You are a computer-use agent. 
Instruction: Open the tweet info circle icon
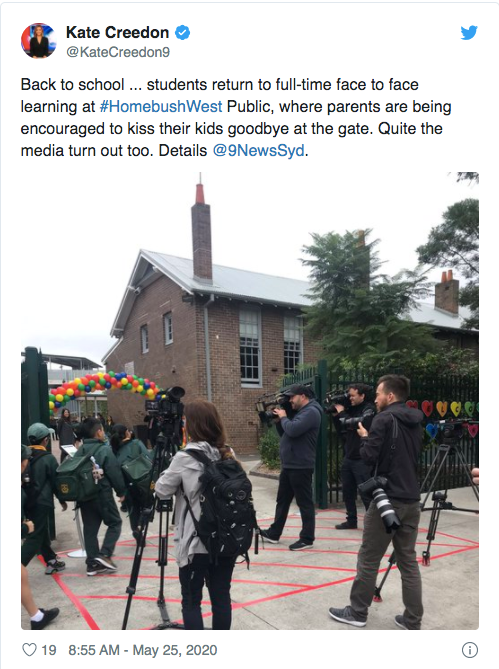470,650
